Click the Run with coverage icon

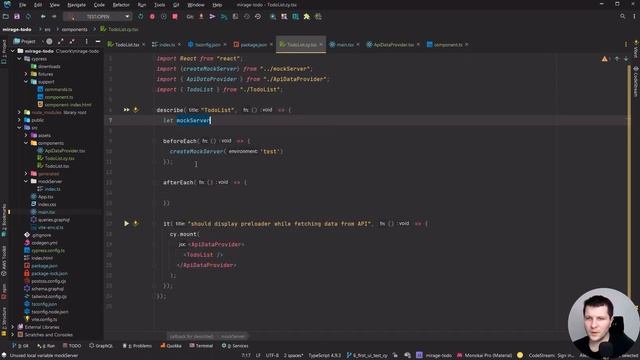(x=164, y=17)
